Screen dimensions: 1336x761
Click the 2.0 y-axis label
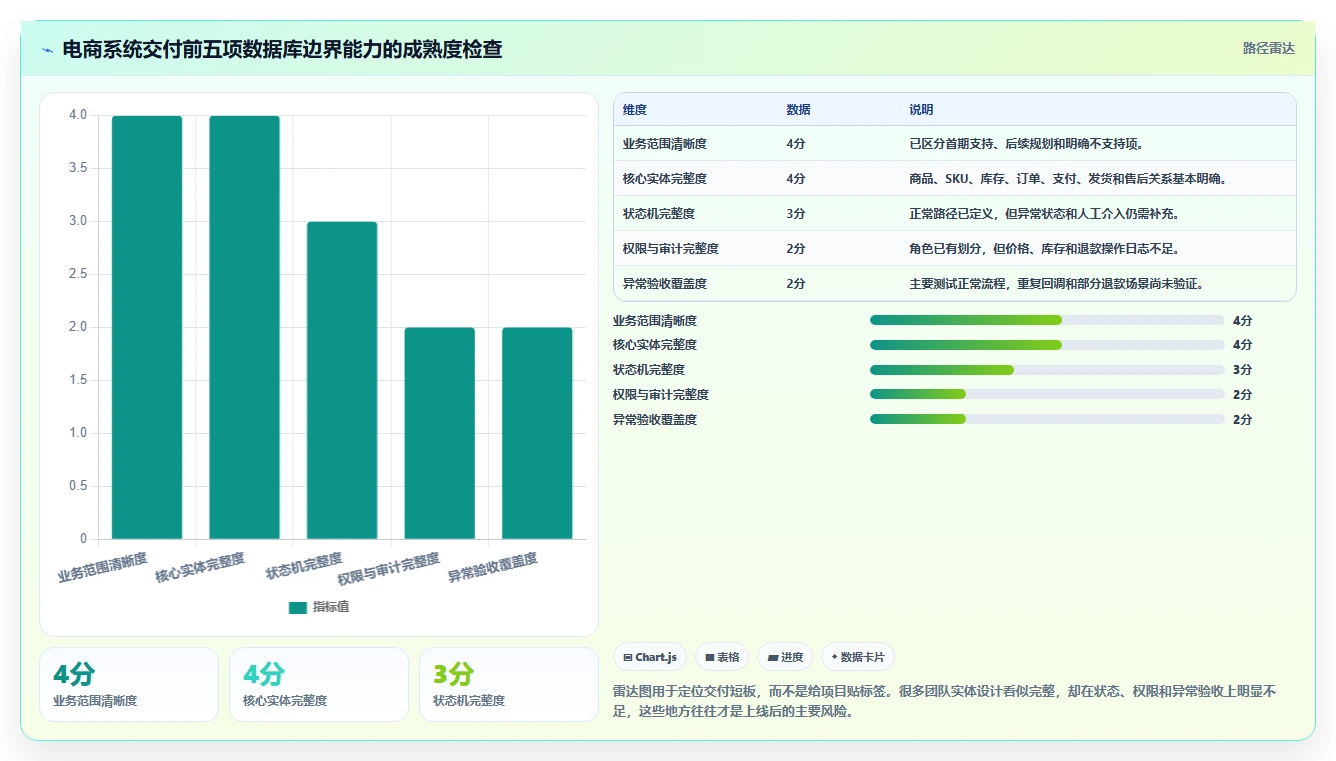pos(78,327)
